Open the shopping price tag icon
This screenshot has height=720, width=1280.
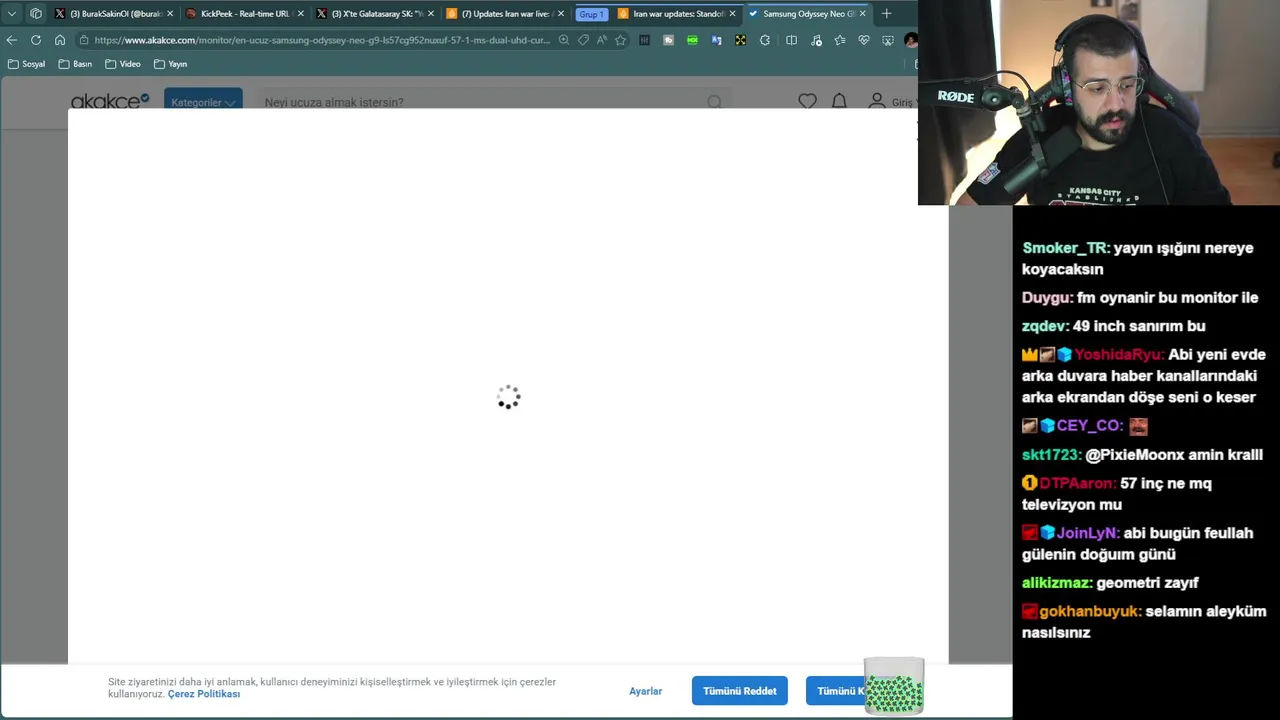point(583,40)
